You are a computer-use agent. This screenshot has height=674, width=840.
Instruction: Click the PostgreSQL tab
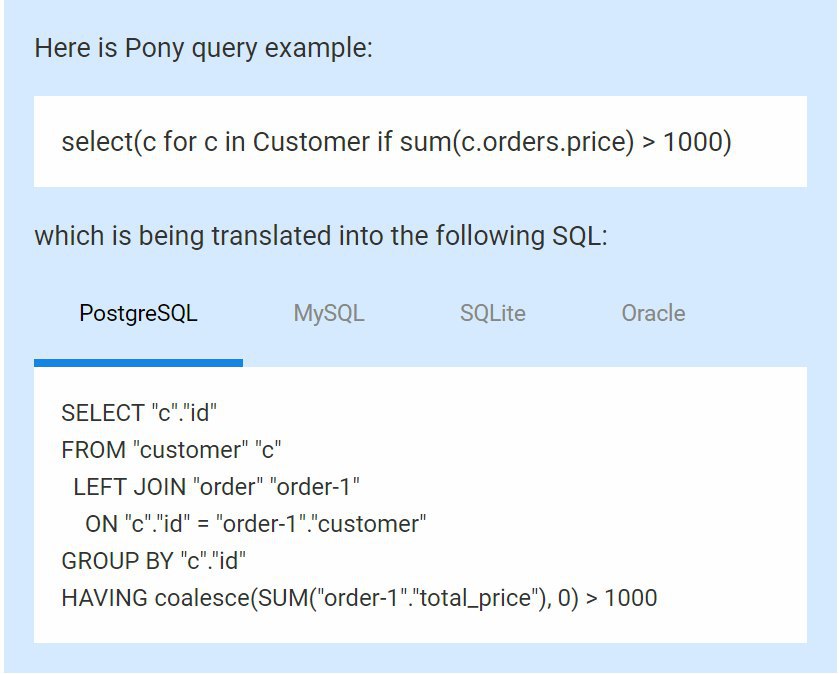pos(138,313)
